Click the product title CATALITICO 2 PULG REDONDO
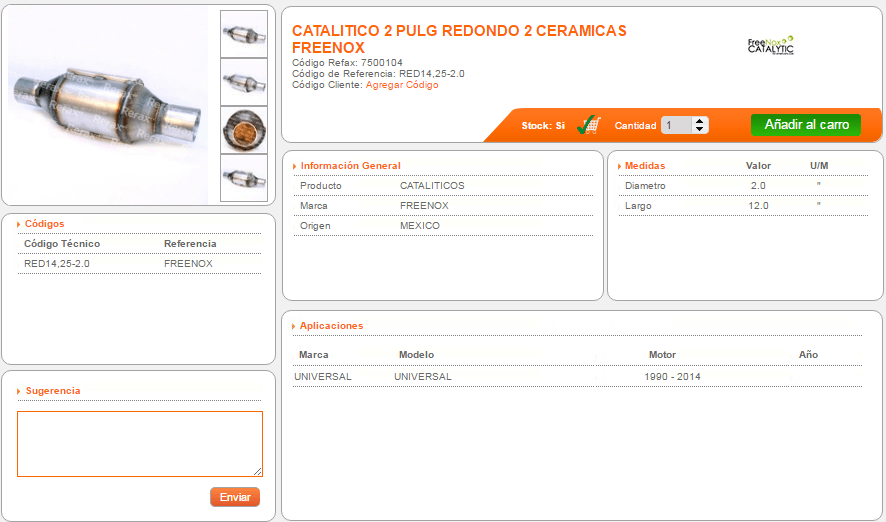This screenshot has width=886, height=522. point(459,39)
